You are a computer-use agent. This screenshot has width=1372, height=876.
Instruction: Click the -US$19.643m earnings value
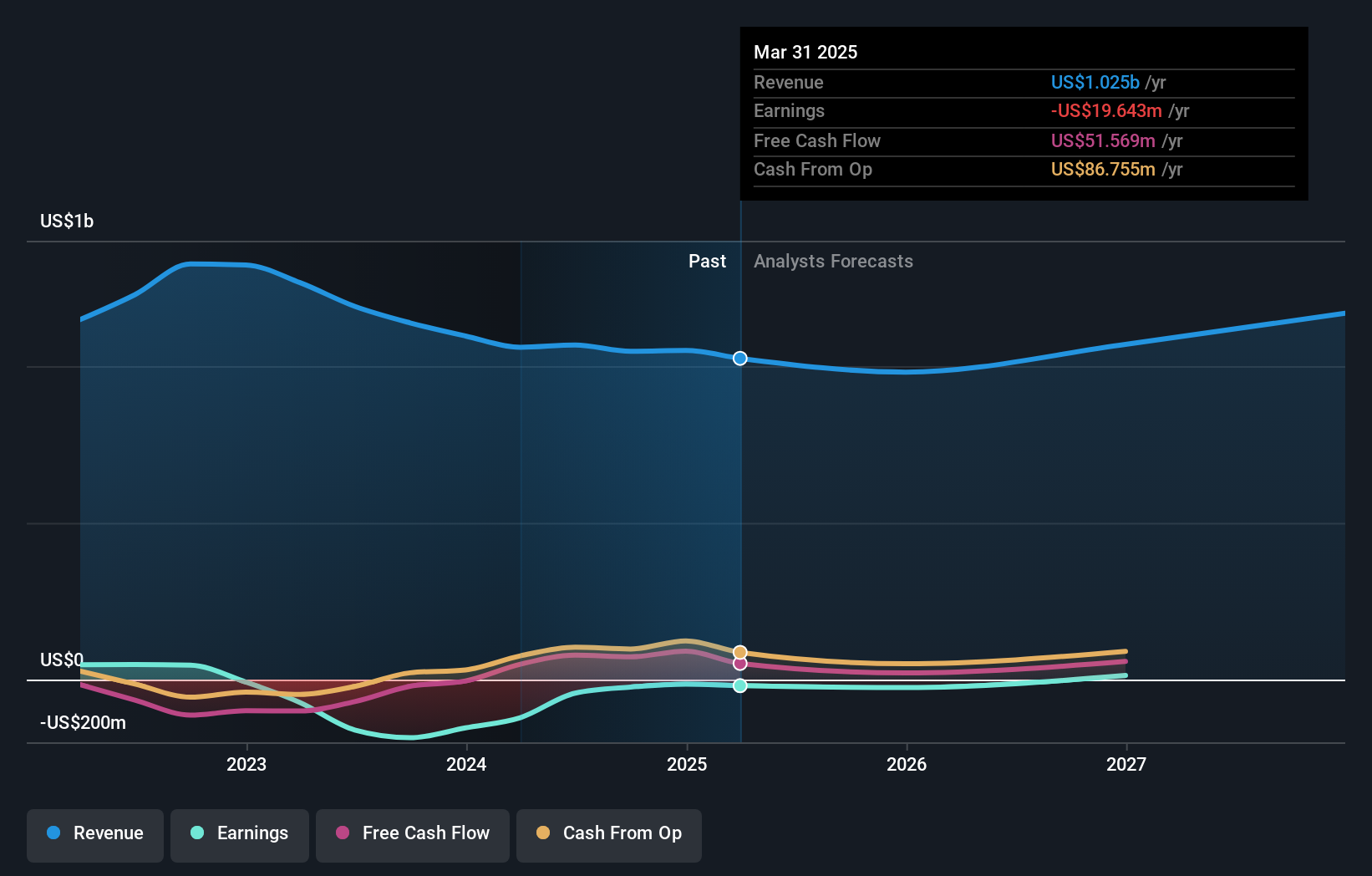(x=1106, y=110)
